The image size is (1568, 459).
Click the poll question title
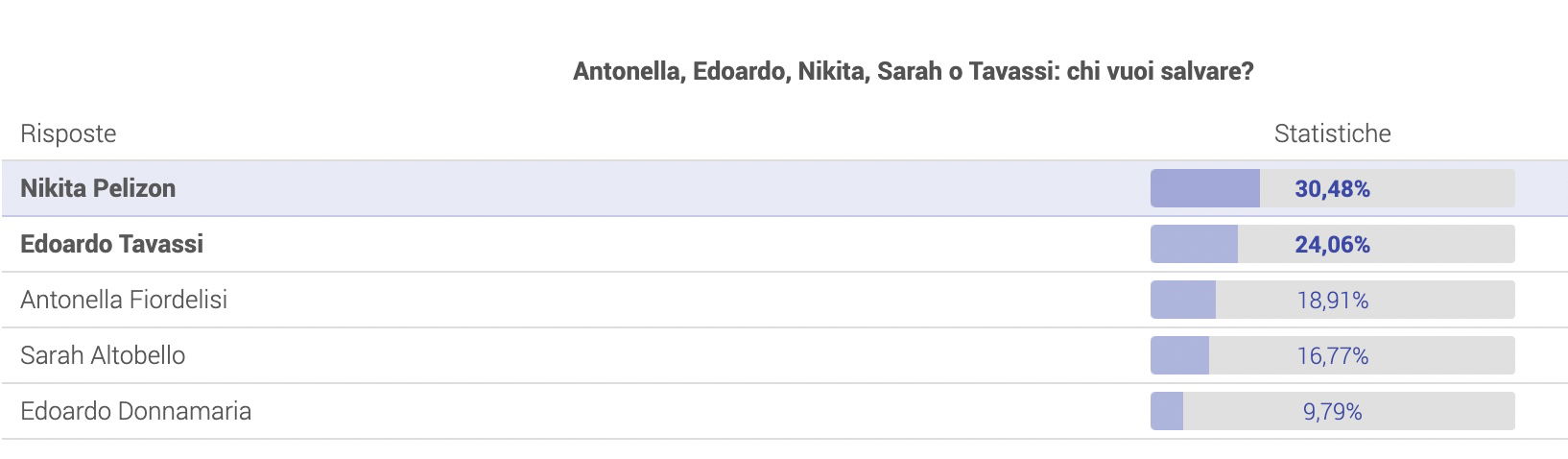tap(914, 72)
